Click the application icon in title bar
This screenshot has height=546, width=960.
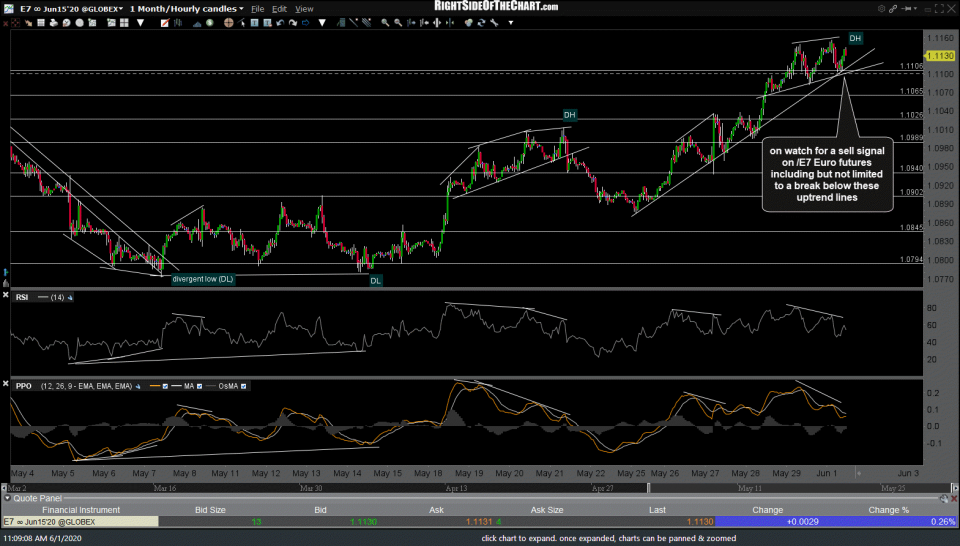pyautogui.click(x=8, y=9)
